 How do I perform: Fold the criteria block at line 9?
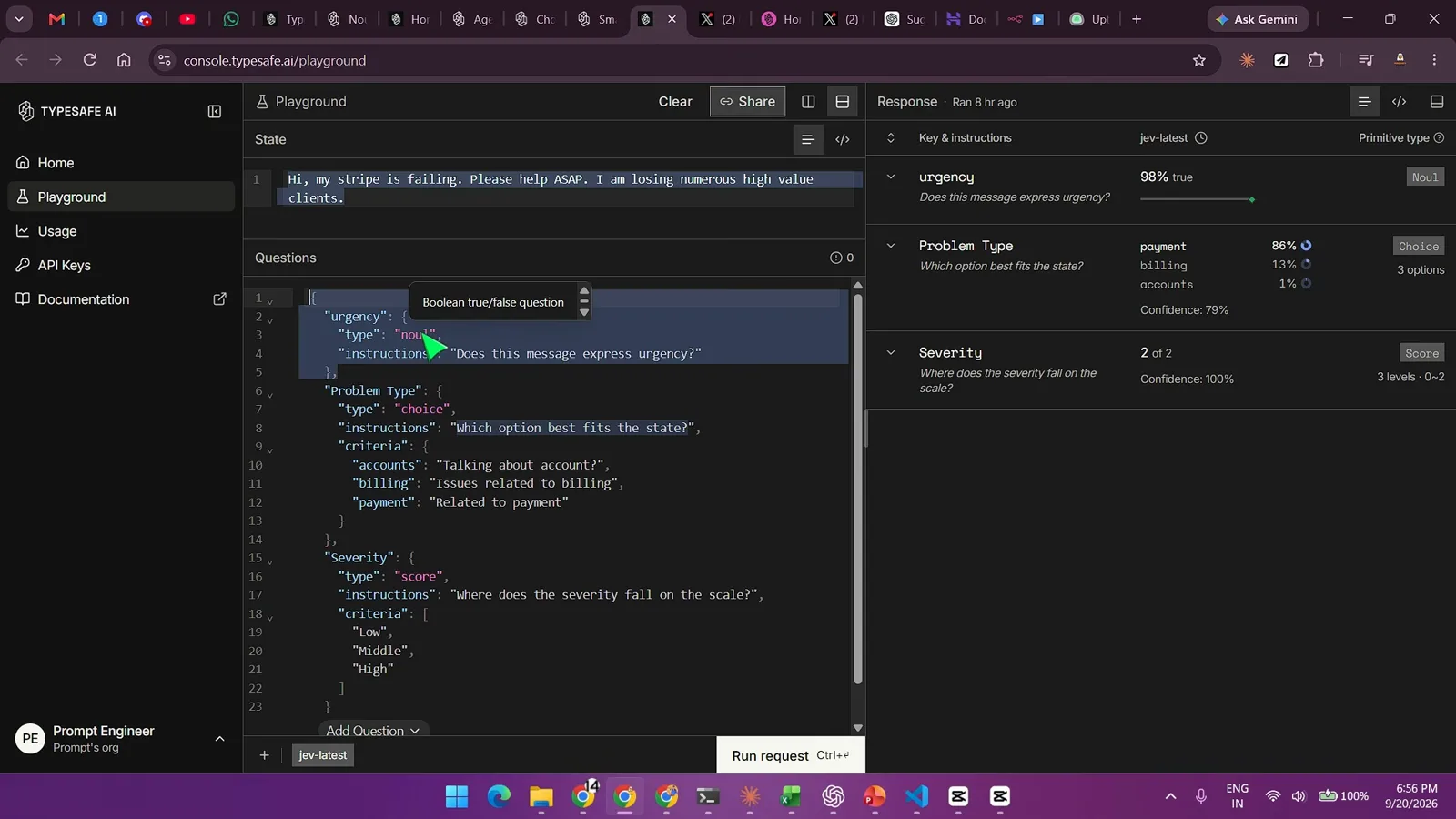pyautogui.click(x=270, y=449)
